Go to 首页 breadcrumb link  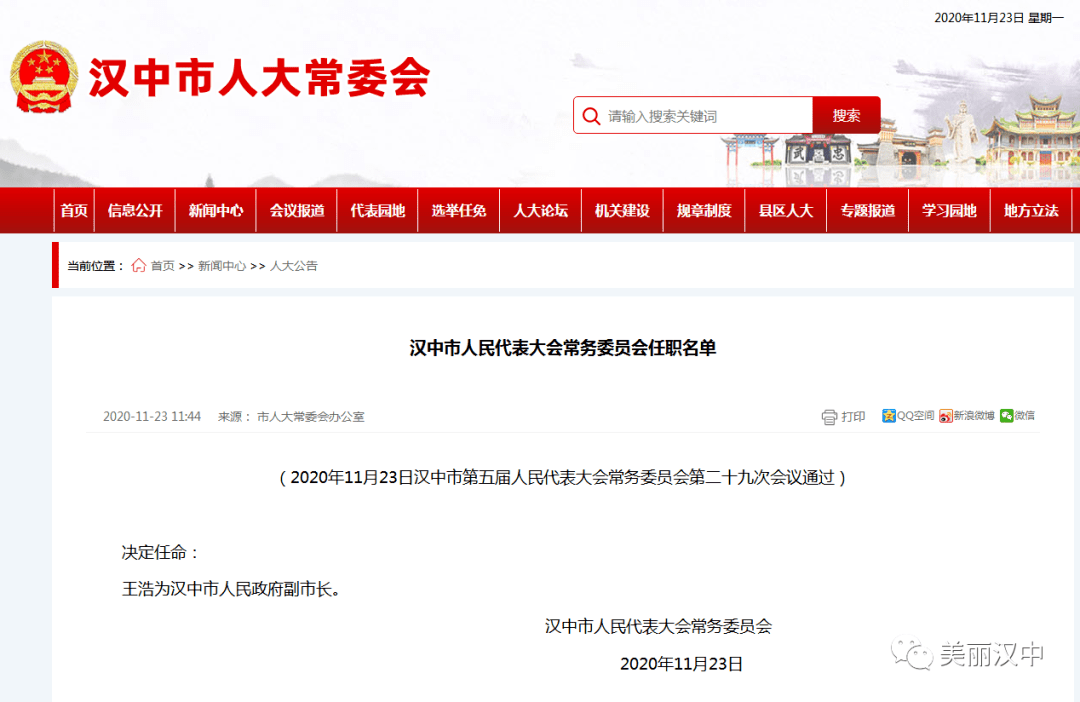coord(163,266)
